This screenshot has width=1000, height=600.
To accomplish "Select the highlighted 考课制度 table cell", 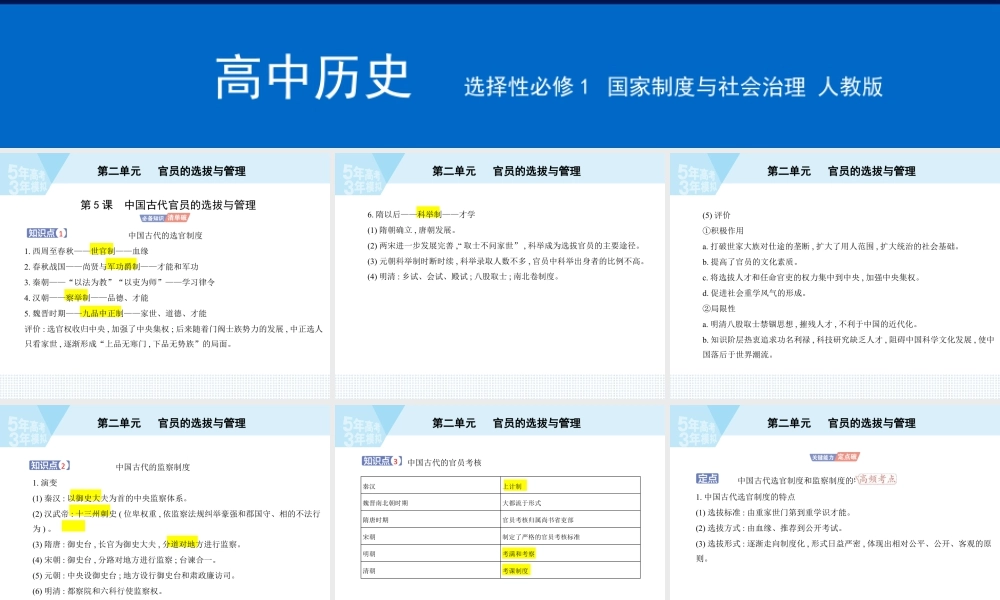I will tap(571, 571).
